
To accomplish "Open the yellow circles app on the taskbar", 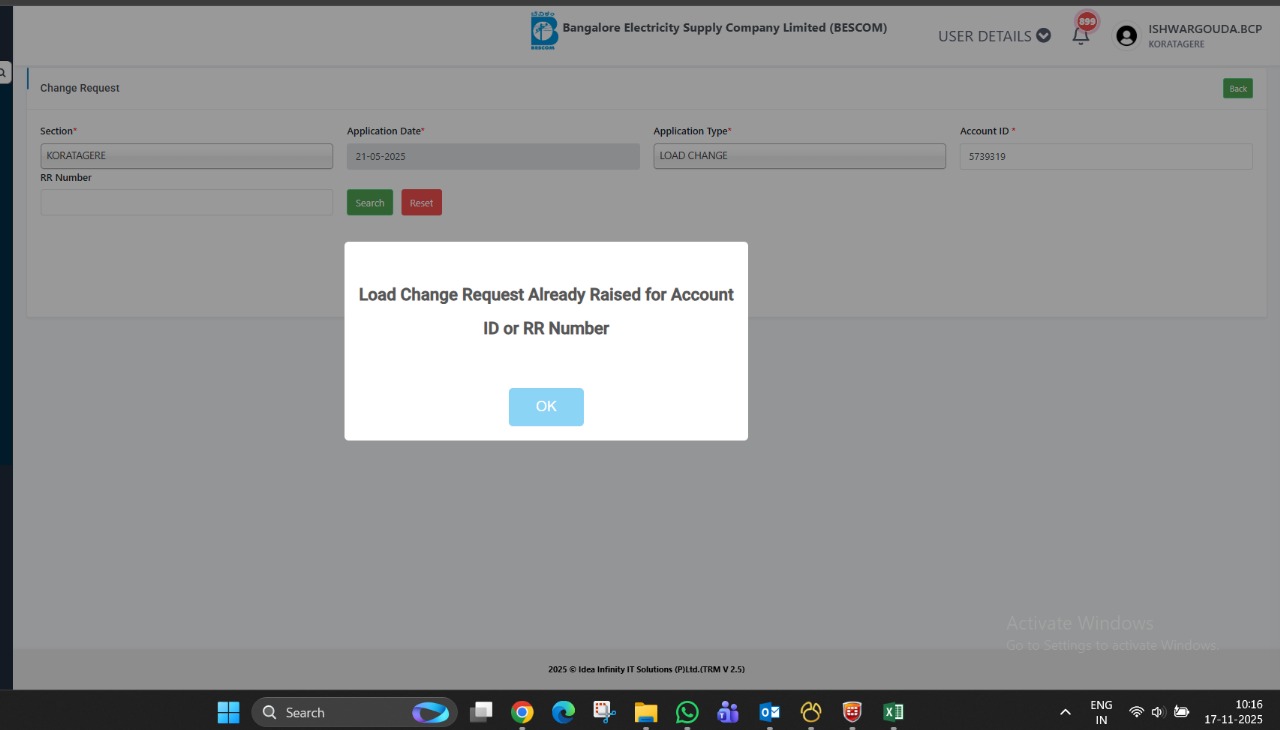I will click(811, 712).
